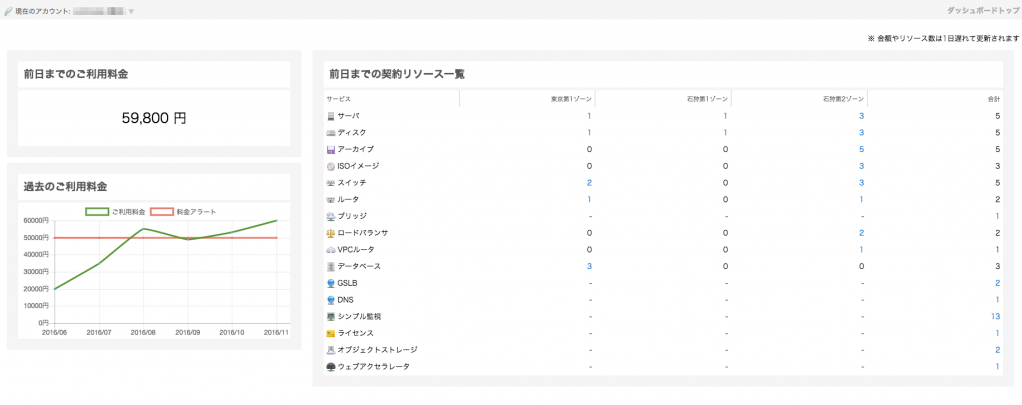The image size is (1022, 405).
Task: Click the GSLB globe icon
Action: pos(331,283)
